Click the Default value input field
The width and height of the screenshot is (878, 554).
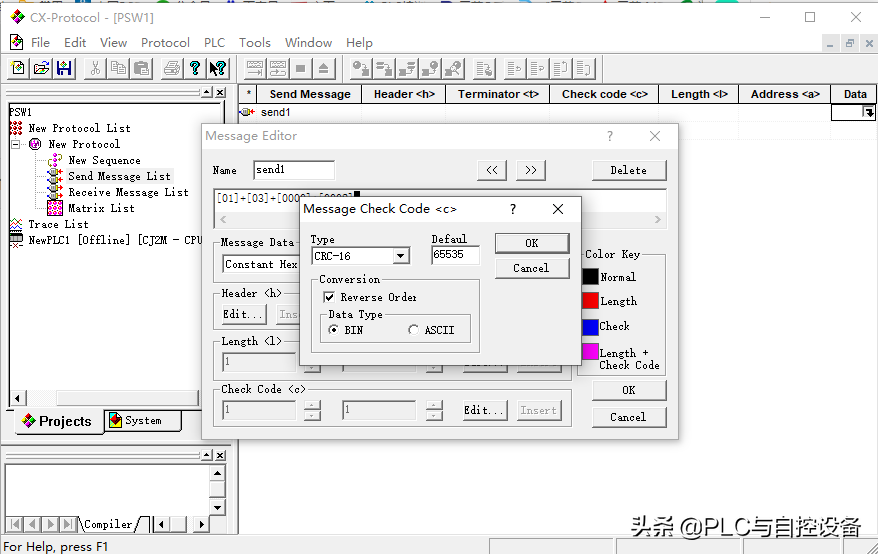455,256
